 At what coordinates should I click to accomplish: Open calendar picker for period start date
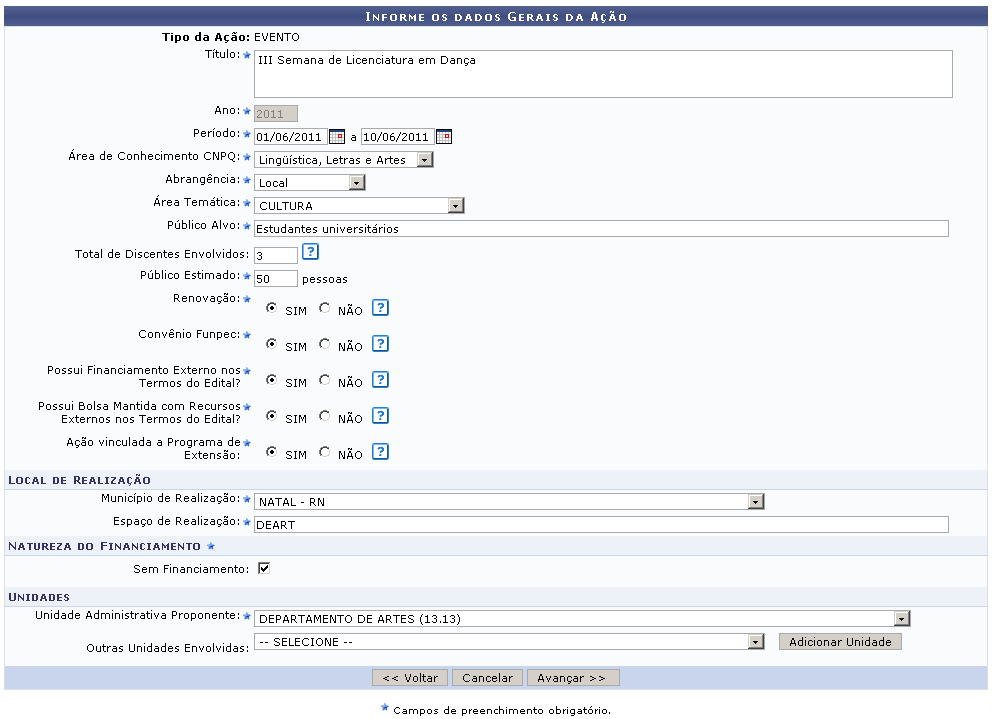tap(337, 137)
